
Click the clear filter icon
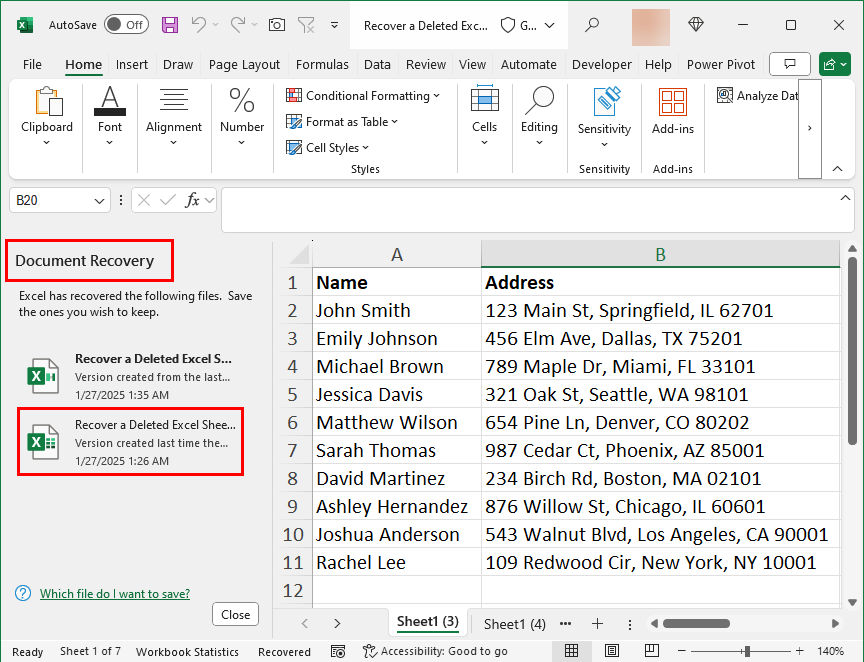coord(306,25)
